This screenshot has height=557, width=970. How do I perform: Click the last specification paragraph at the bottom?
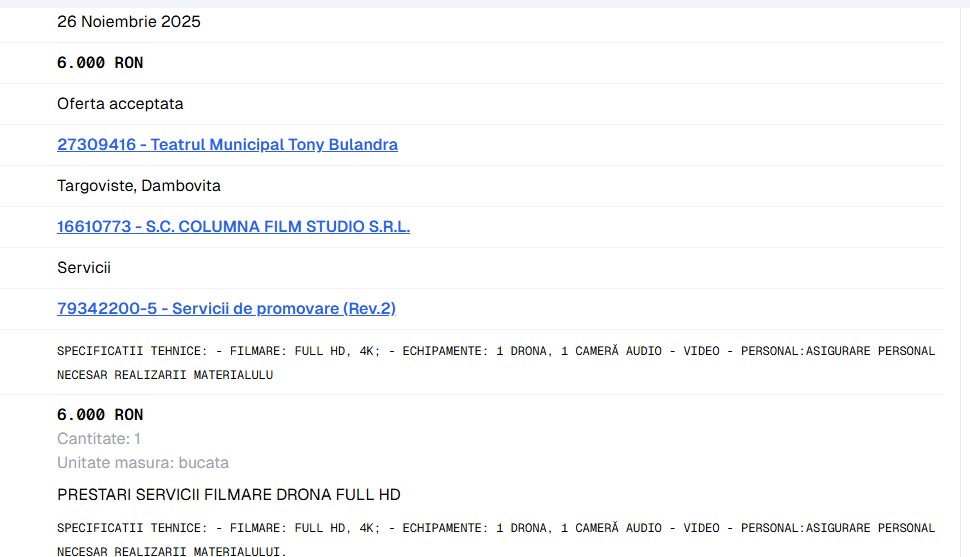point(495,539)
